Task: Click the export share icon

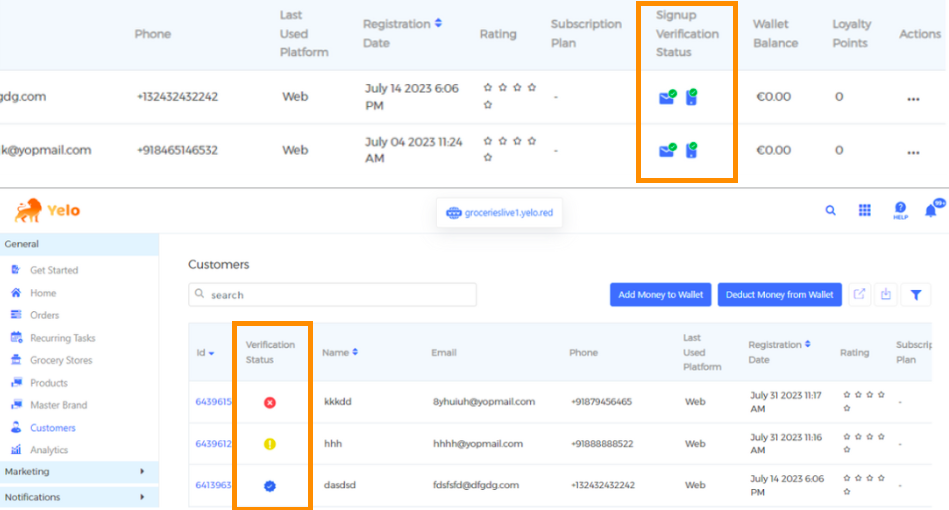Action: point(859,295)
